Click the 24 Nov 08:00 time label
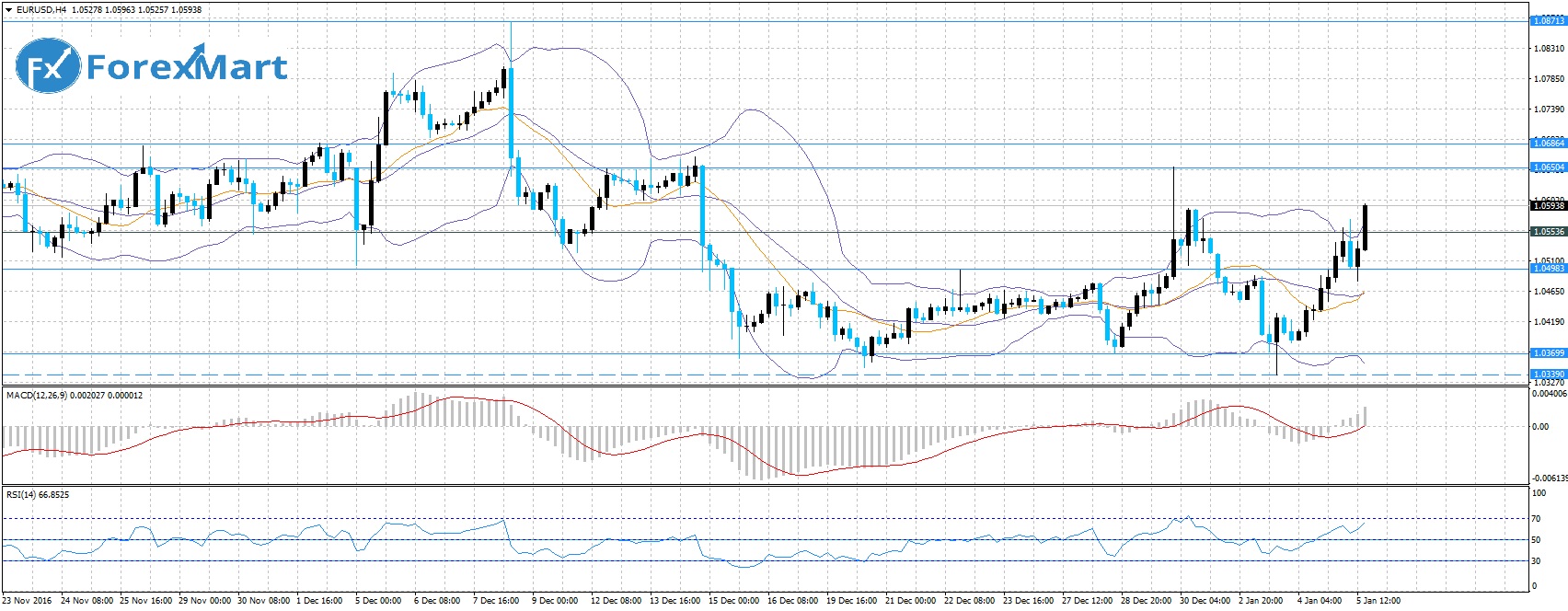1568x611 pixels. pos(86,601)
